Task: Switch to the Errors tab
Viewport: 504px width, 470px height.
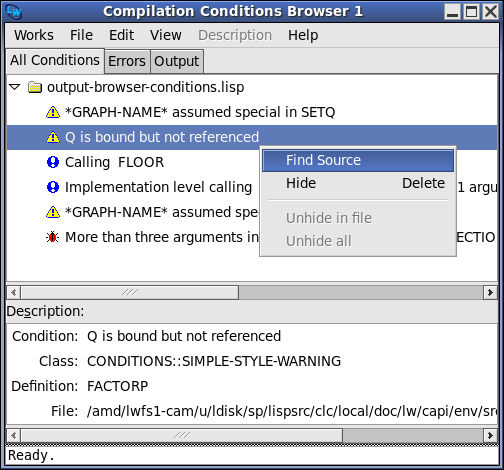Action: point(127,61)
